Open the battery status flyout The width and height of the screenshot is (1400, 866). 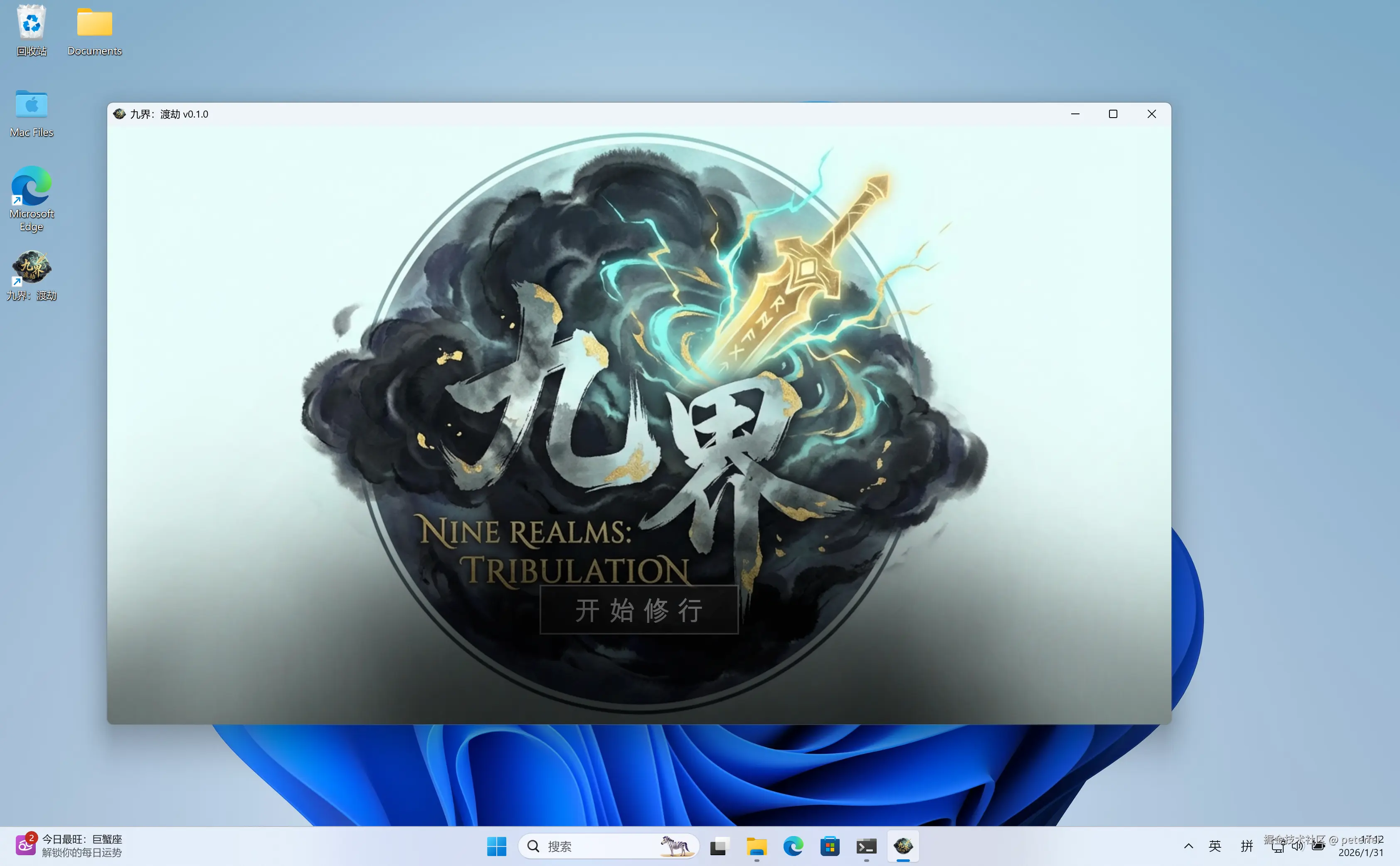(1319, 846)
